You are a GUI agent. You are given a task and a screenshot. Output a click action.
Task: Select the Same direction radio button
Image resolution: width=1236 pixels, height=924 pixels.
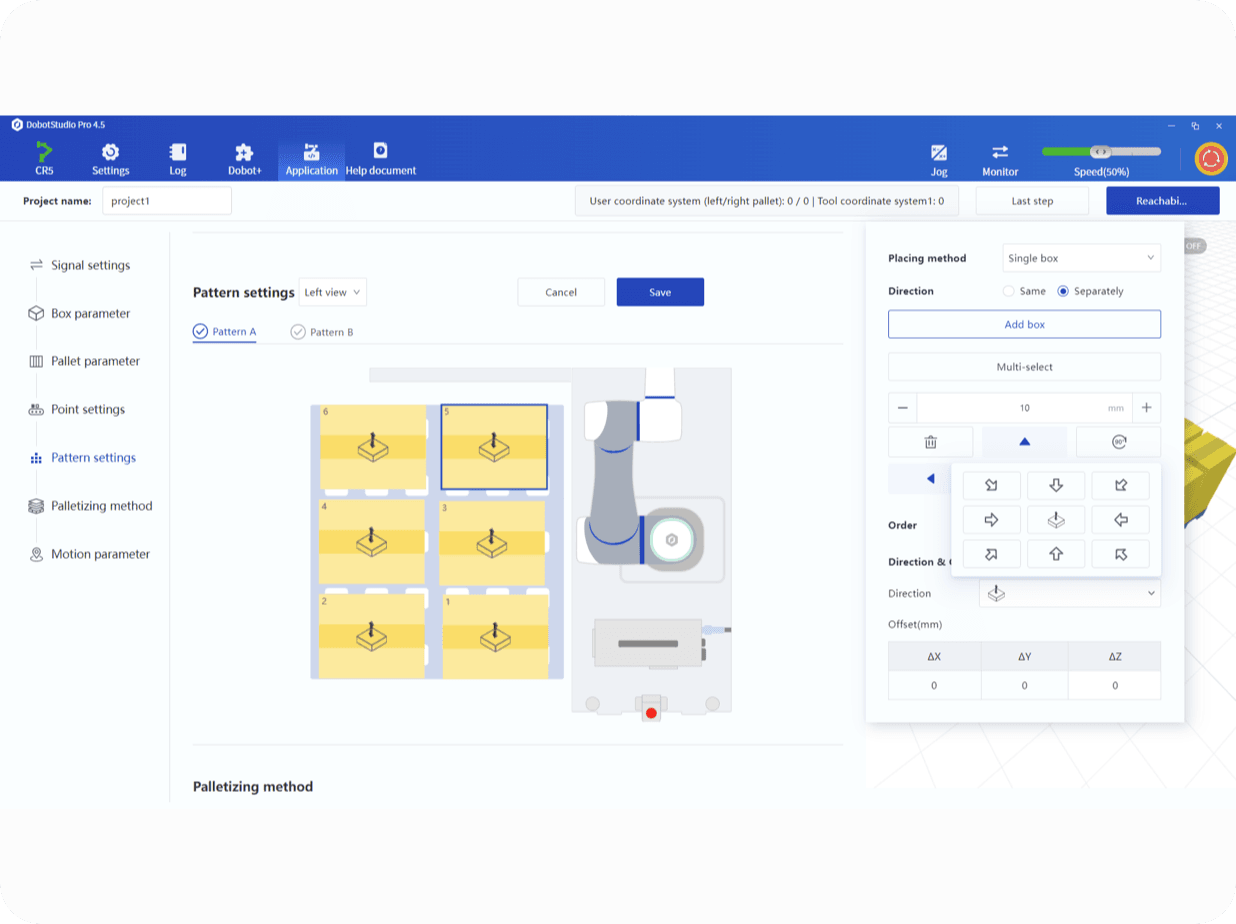tap(1008, 291)
